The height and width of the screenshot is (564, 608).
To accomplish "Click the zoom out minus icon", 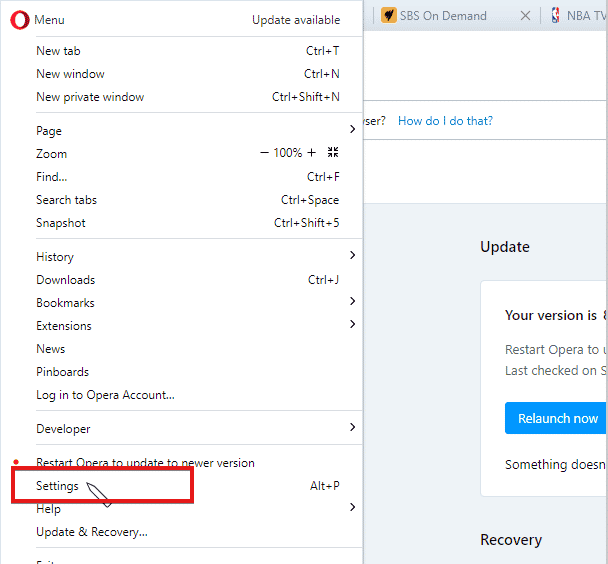I will click(x=264, y=153).
